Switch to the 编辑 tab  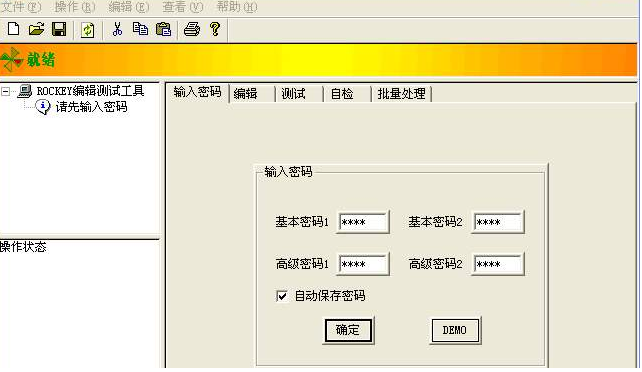[252, 94]
